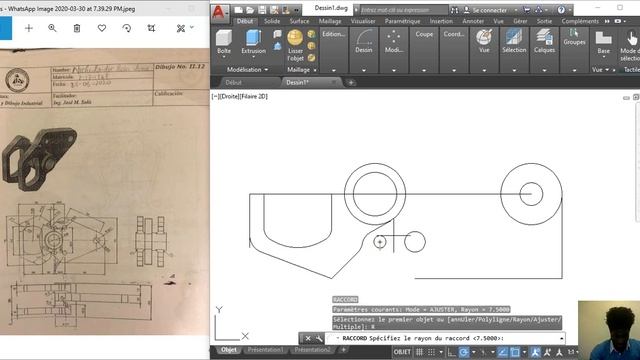
Task: Click the Open file icon in quick access toolbar
Action: [250, 10]
